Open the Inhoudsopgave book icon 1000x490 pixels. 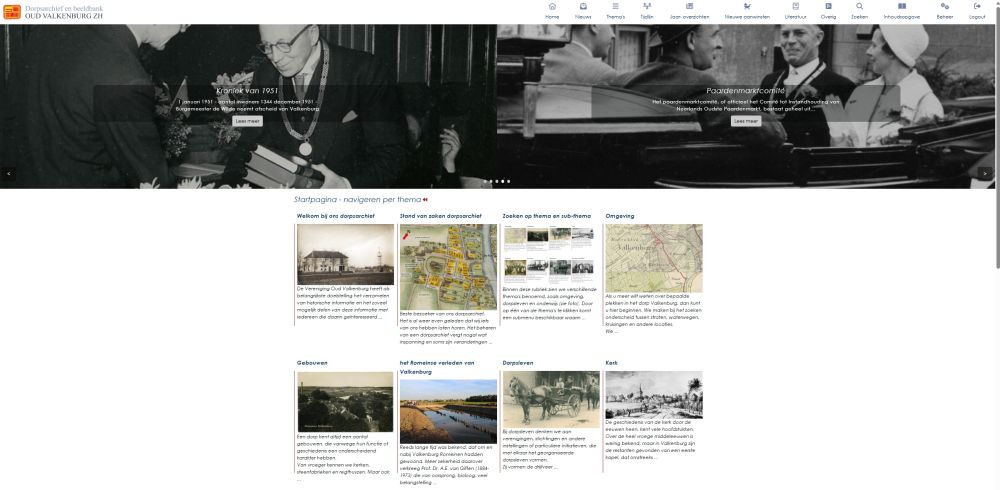pyautogui.click(x=902, y=6)
